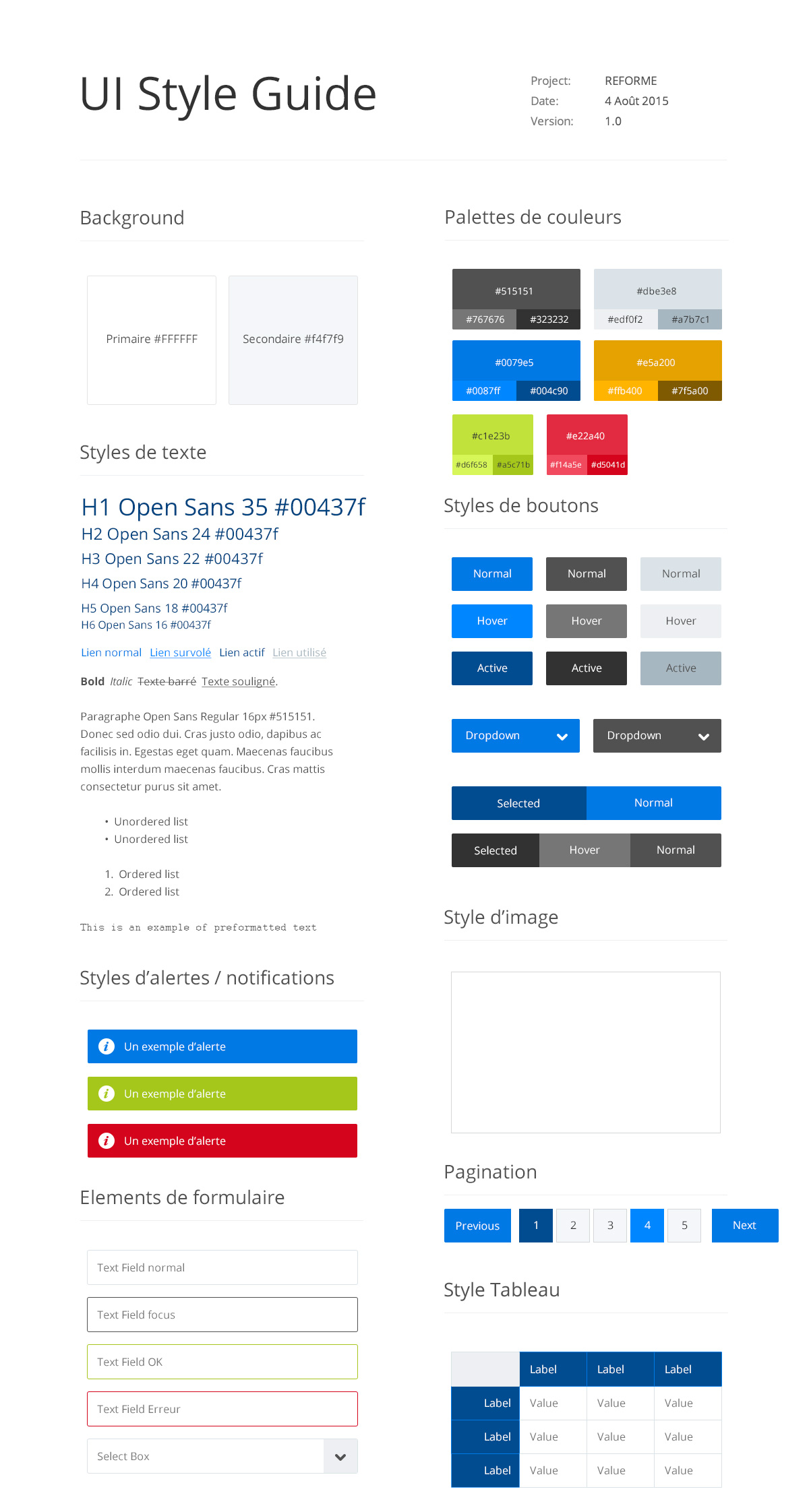The width and height of the screenshot is (809, 1512).
Task: Open pagination page 2
Action: (573, 1226)
